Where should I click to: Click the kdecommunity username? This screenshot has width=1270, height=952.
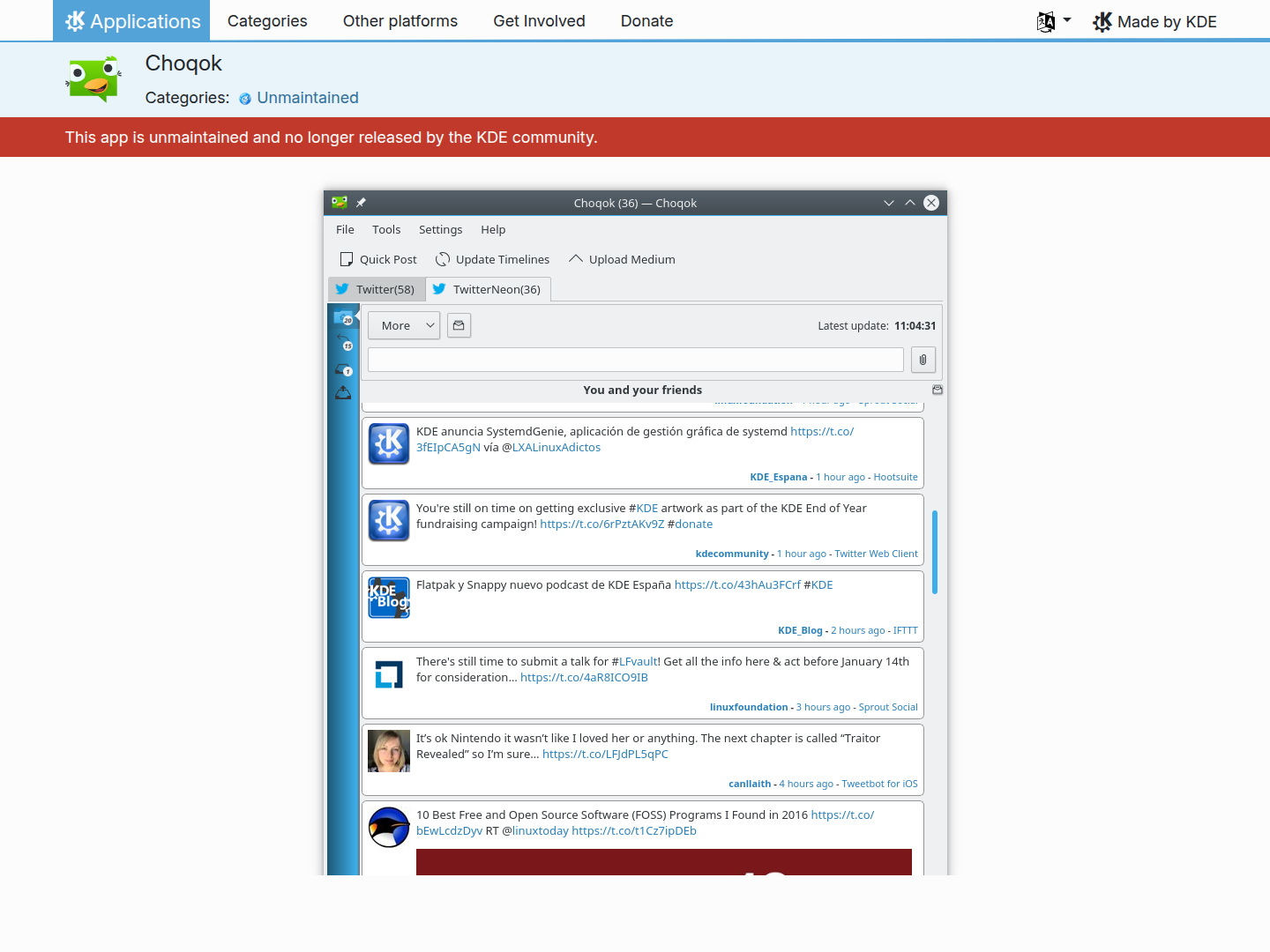click(x=732, y=554)
